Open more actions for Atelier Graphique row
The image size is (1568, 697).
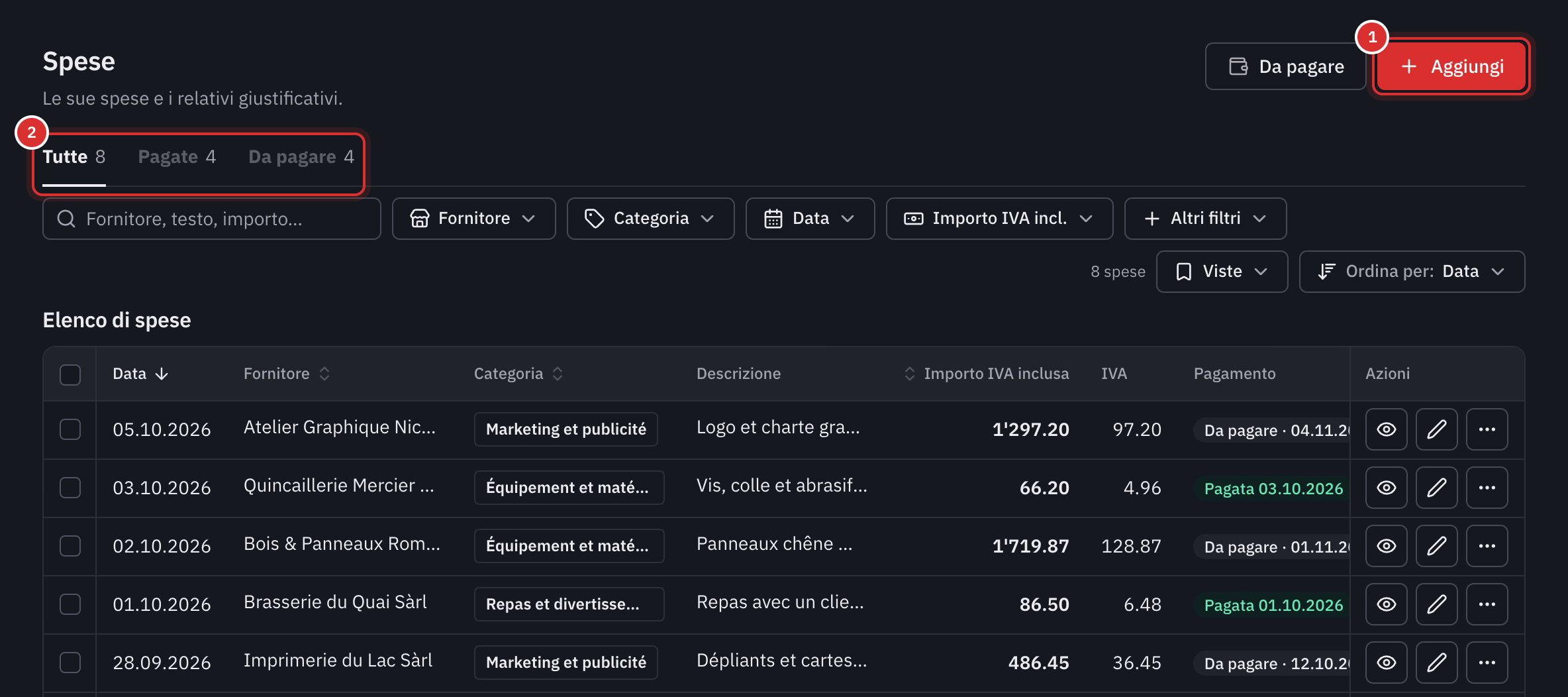[1487, 429]
